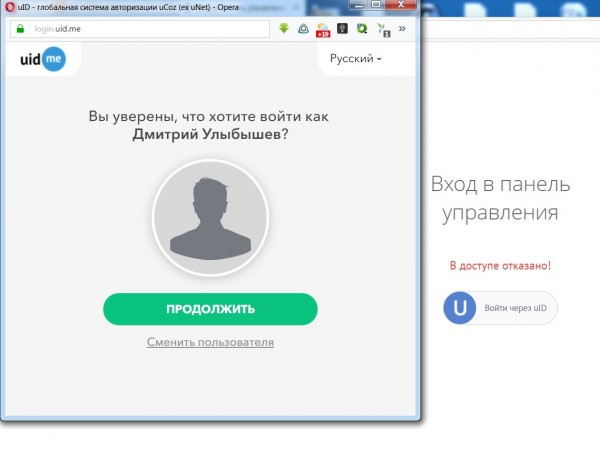Image resolution: width=600 pixels, height=460 pixels.
Task: Click the user avatar placeholder
Action: tap(210, 217)
